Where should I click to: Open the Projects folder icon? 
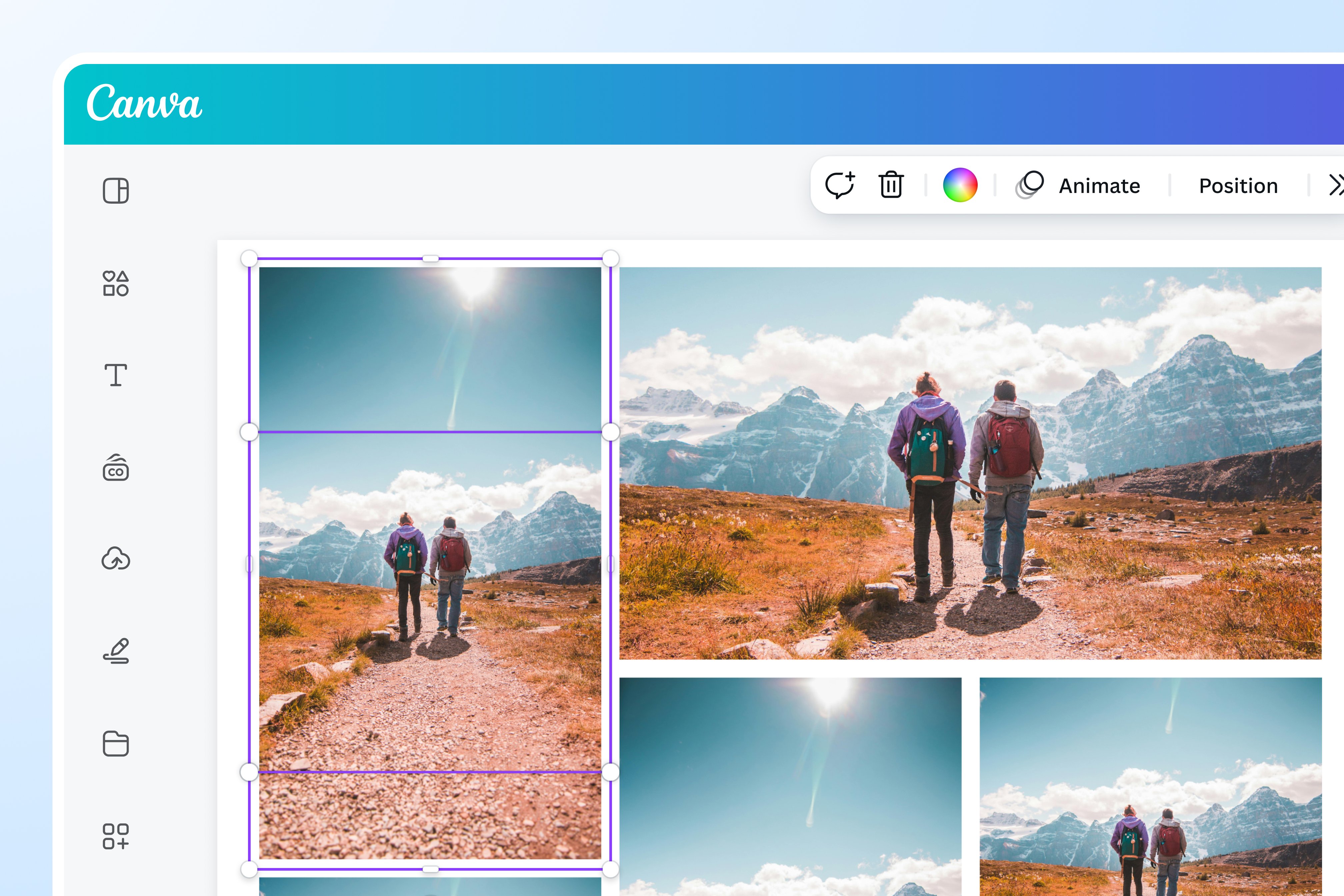click(x=115, y=743)
